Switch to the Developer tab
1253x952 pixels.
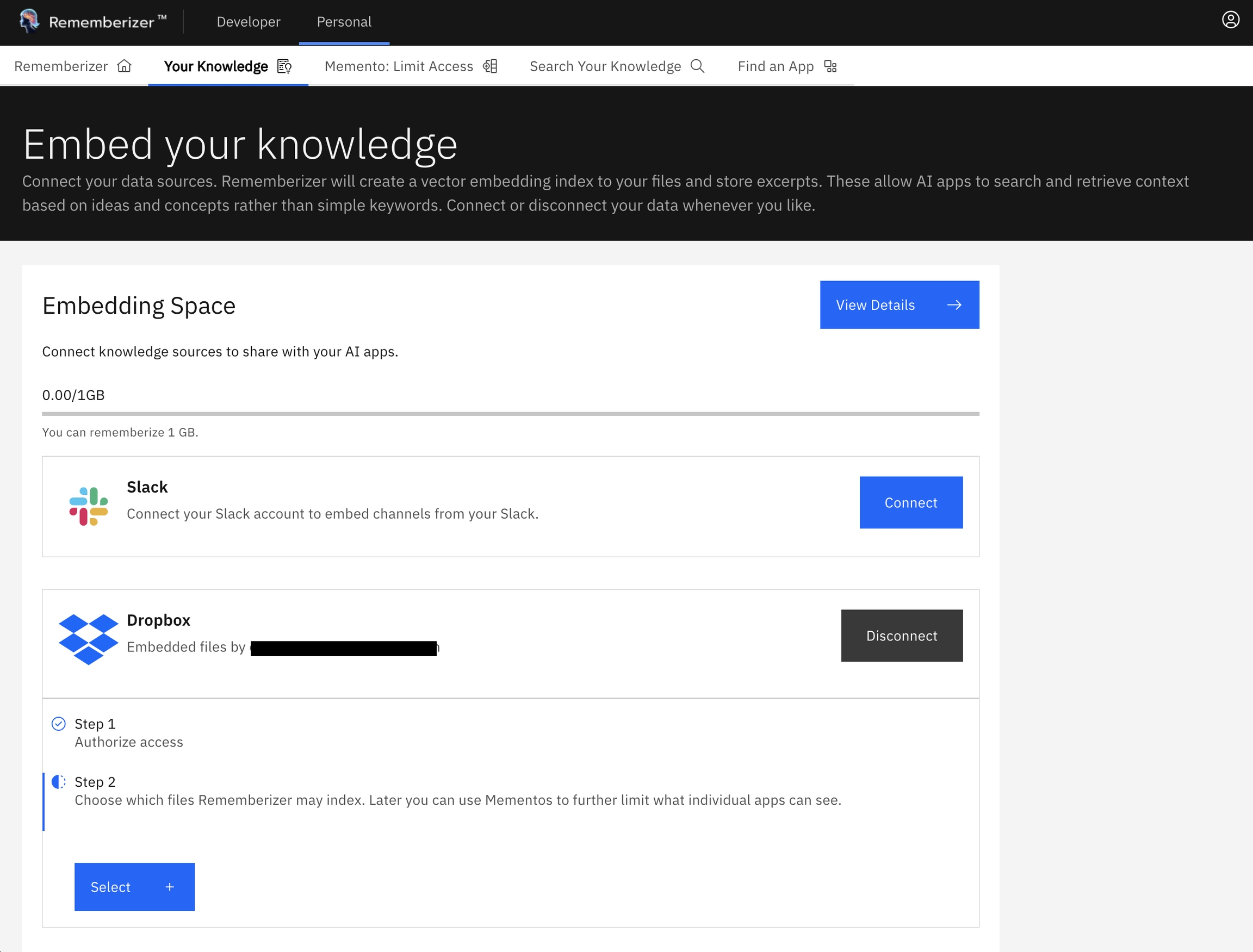click(248, 22)
